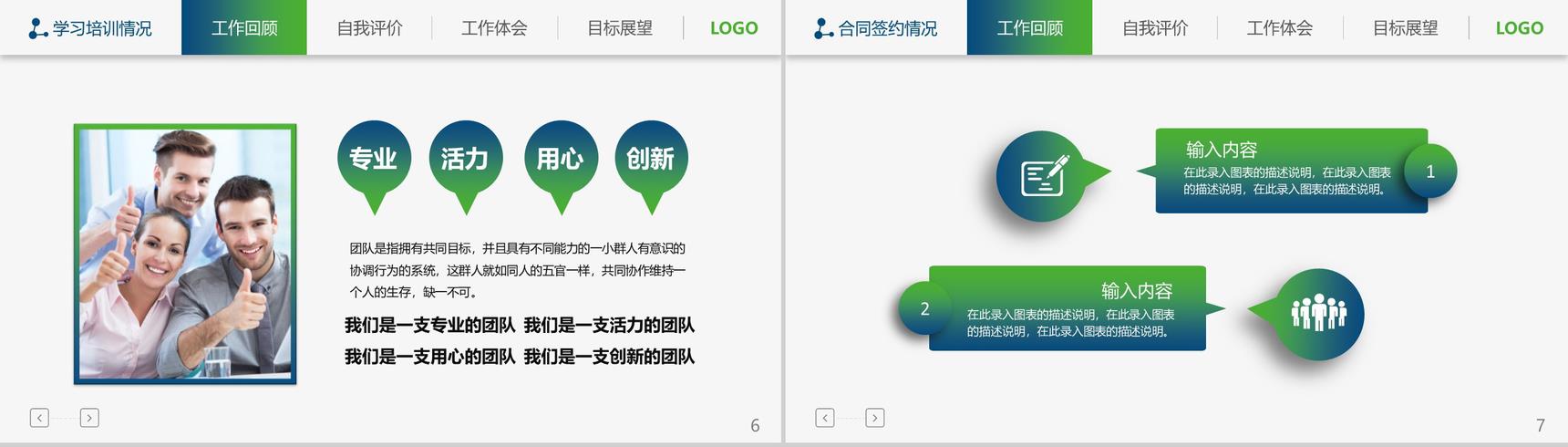Click the edit document icon circle
The height and width of the screenshot is (447, 1568).
tap(1042, 176)
